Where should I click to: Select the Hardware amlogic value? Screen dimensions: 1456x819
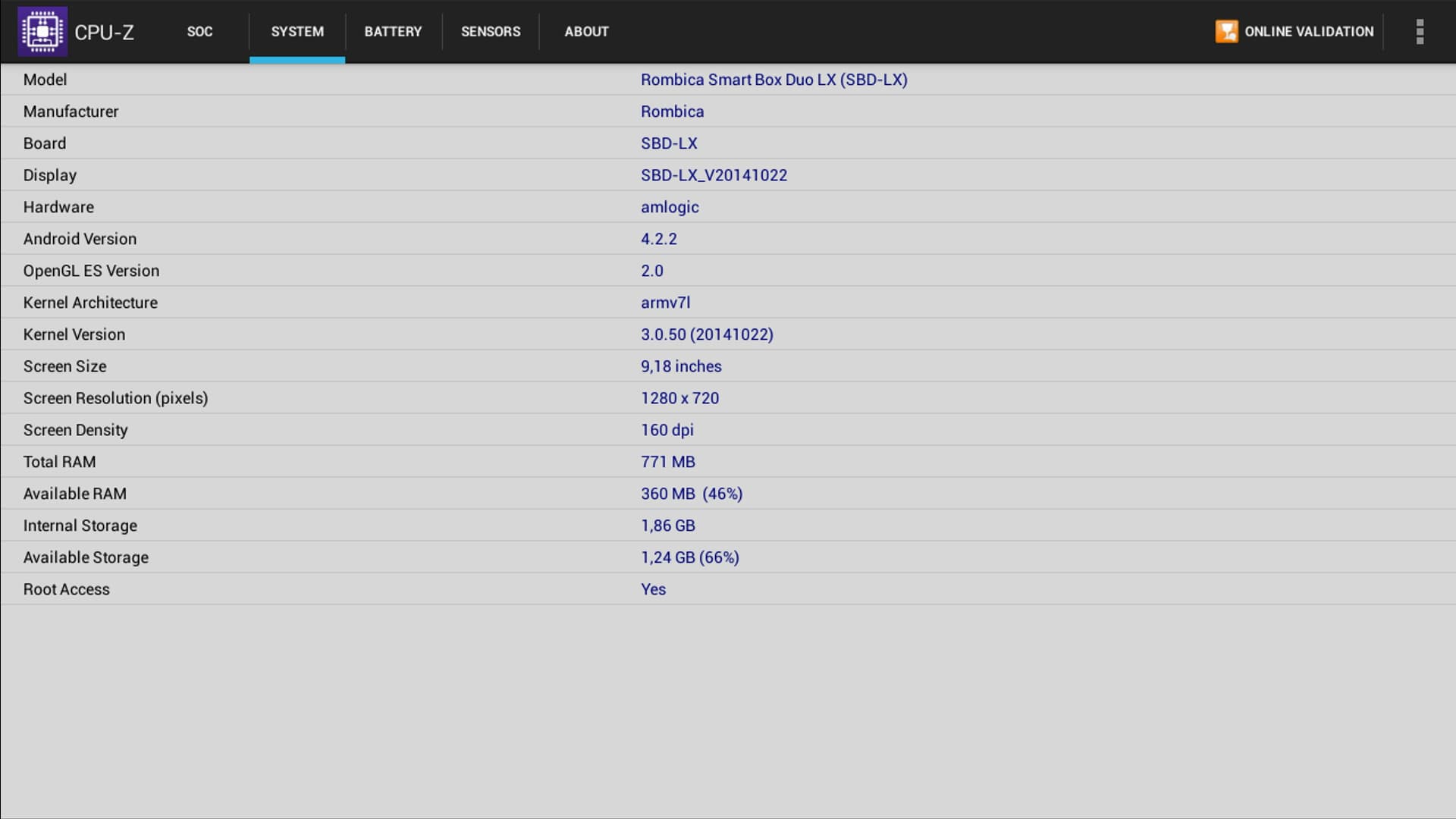(670, 207)
